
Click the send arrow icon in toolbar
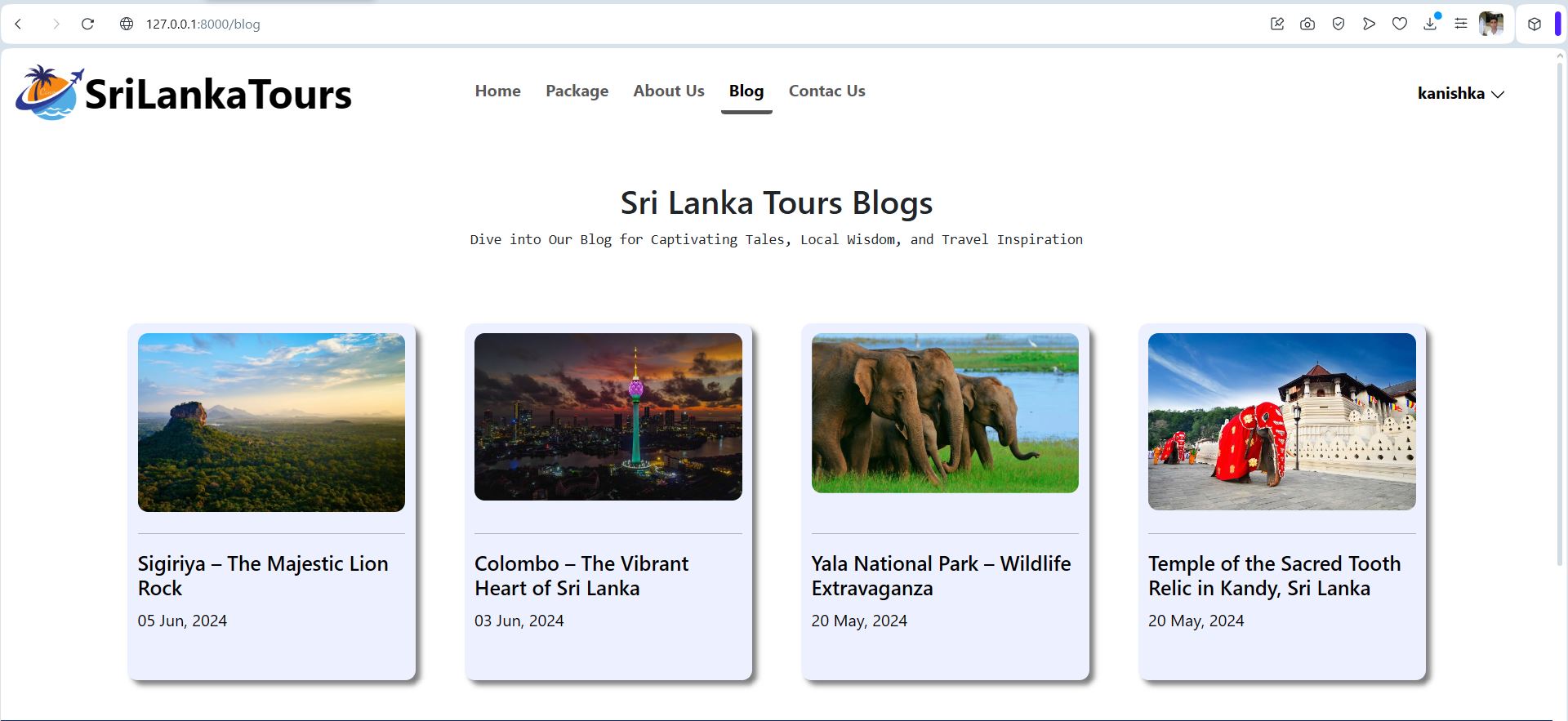point(1369,24)
